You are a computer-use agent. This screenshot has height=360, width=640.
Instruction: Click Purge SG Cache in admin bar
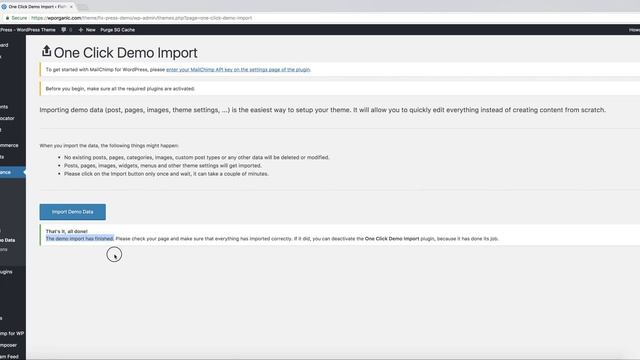(118, 30)
